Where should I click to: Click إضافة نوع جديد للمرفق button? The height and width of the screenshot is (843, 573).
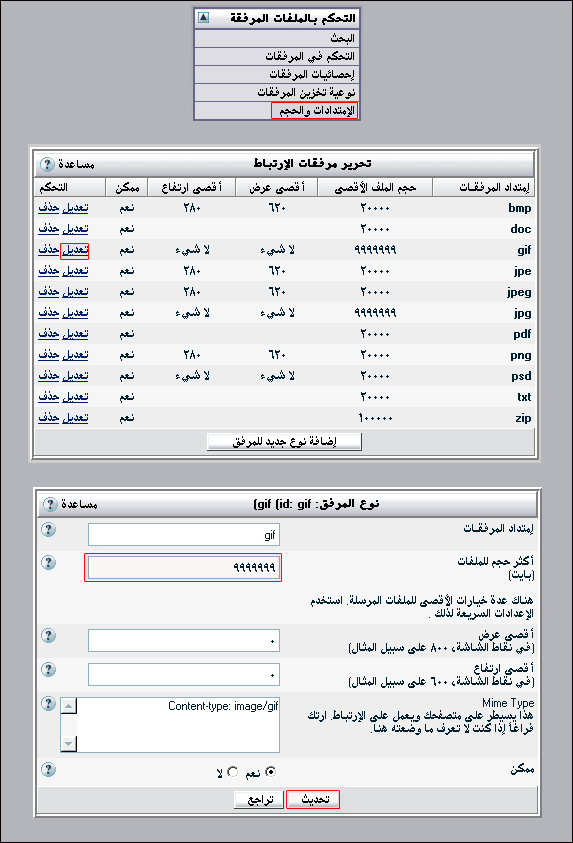click(284, 442)
